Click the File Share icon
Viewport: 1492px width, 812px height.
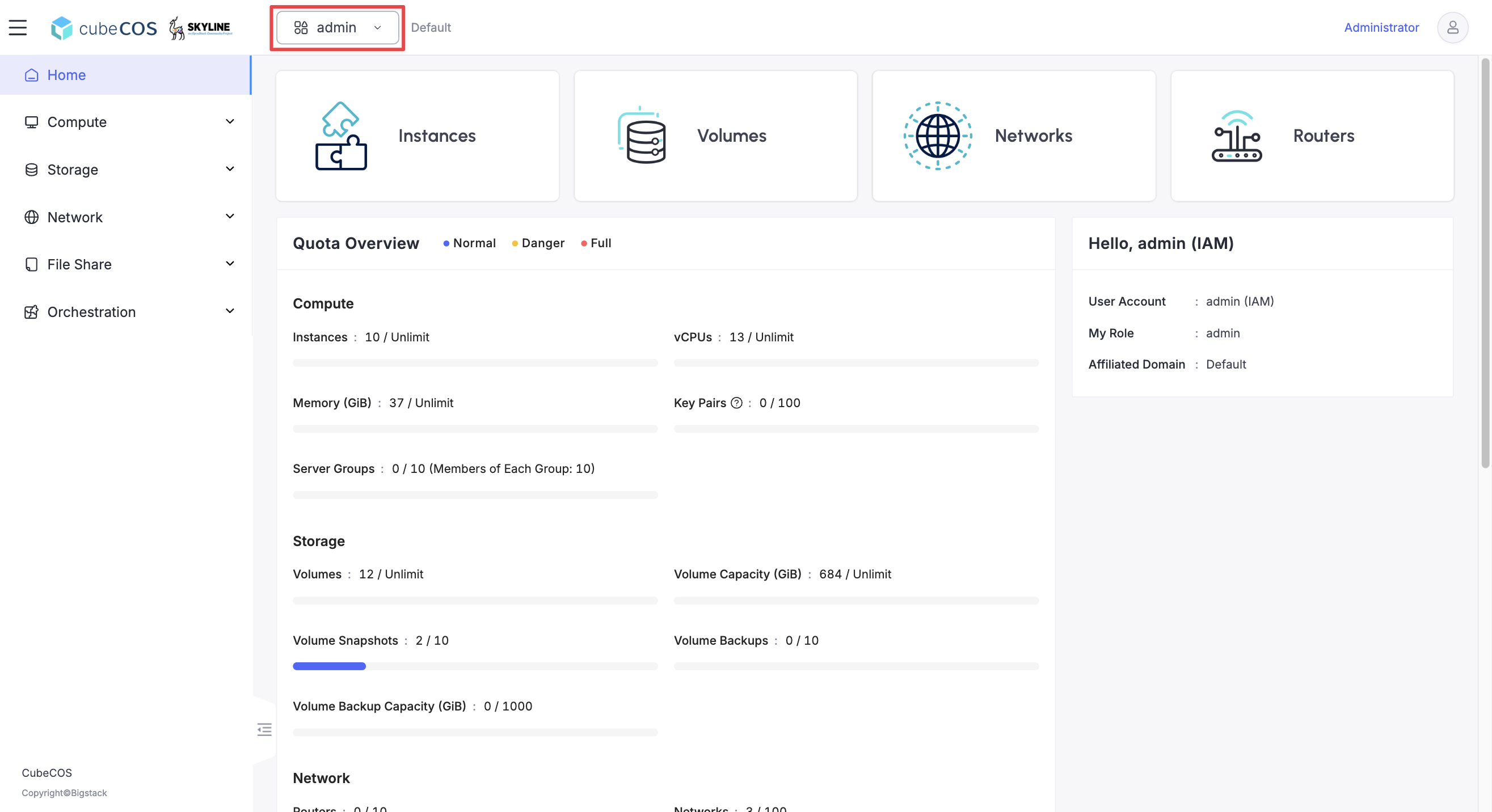pos(31,264)
